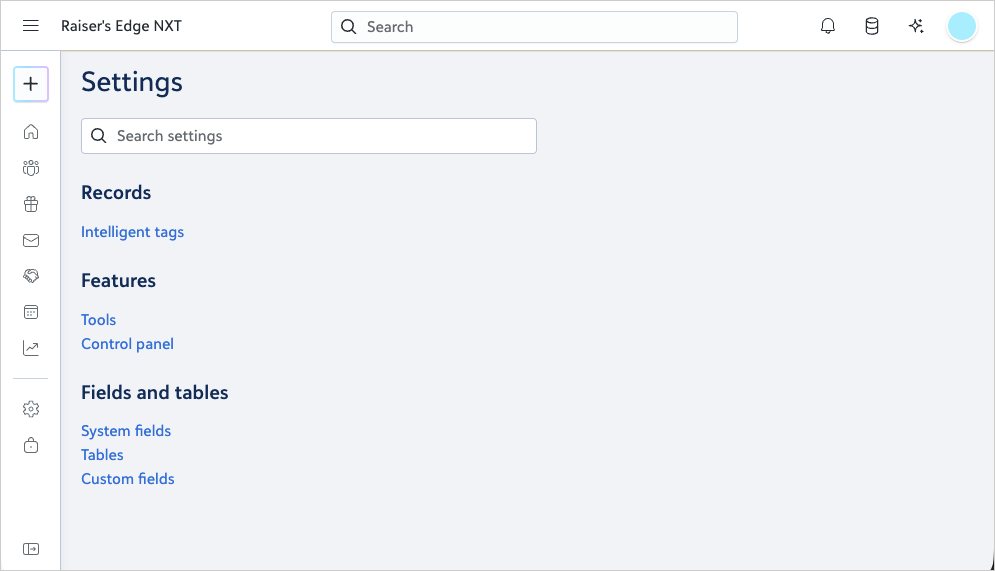Open the chart Analysis icon in sidebar
The width and height of the screenshot is (995, 571).
click(31, 349)
